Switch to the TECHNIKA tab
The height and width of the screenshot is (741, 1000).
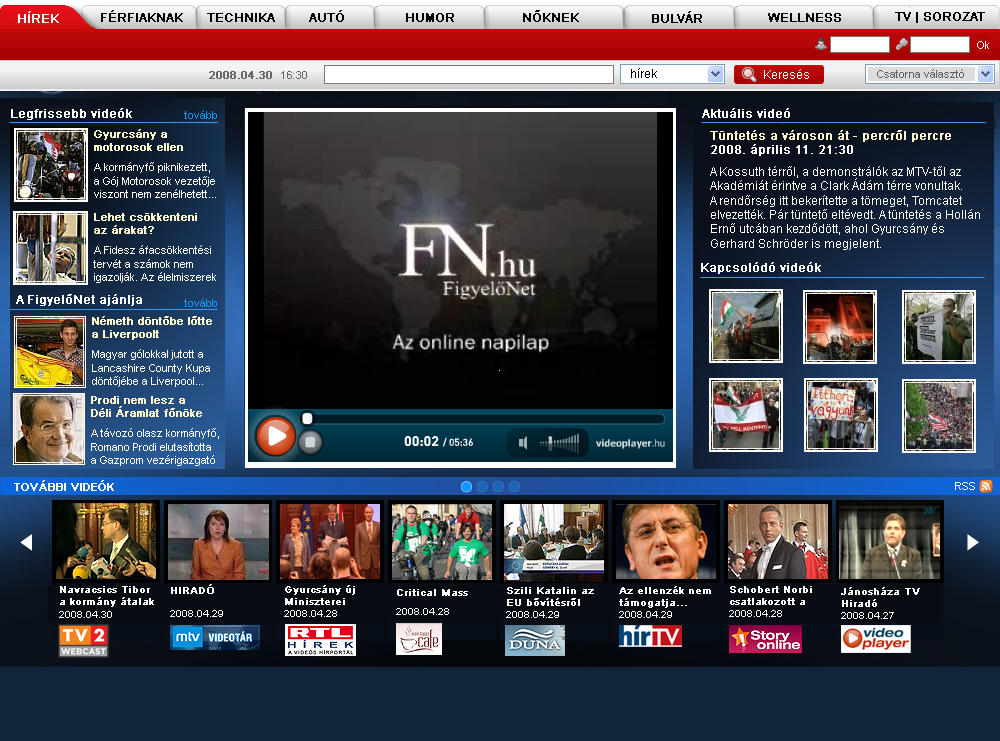click(241, 17)
